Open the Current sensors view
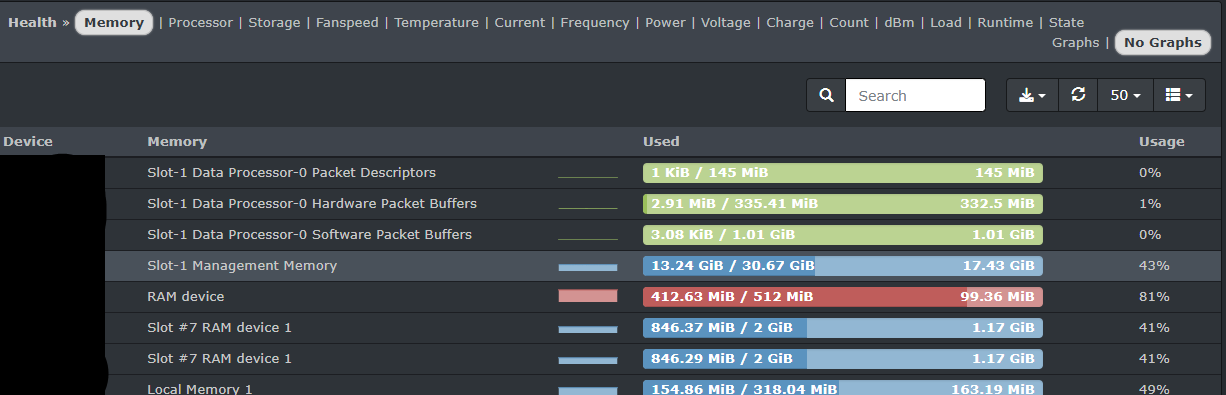This screenshot has height=395, width=1226. 520,22
